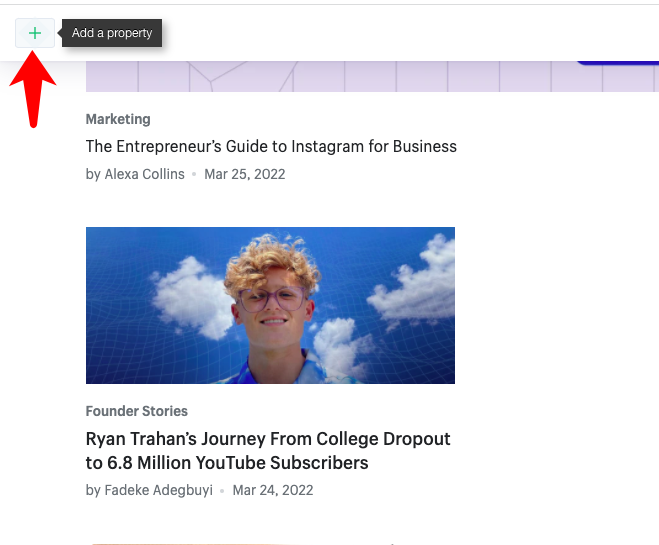
Task: Click the dot separator after Fadeke Adegbuyi
Action: click(x=223, y=490)
